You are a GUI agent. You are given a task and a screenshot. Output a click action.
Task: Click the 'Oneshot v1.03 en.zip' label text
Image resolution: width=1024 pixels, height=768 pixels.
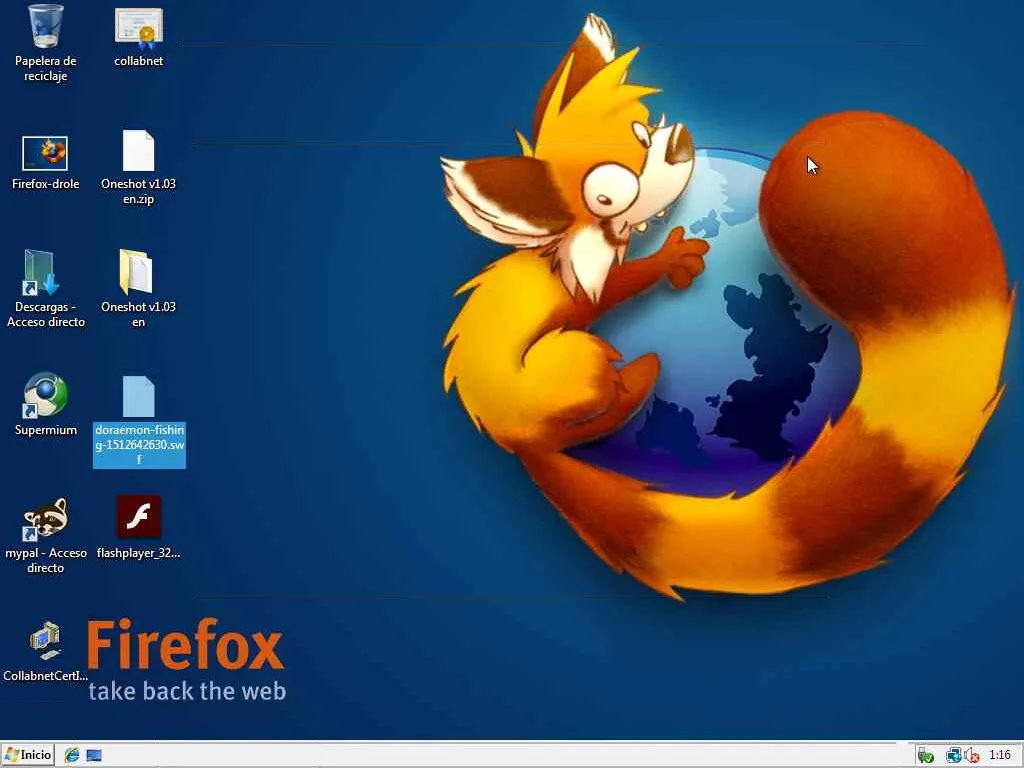pyautogui.click(x=138, y=191)
